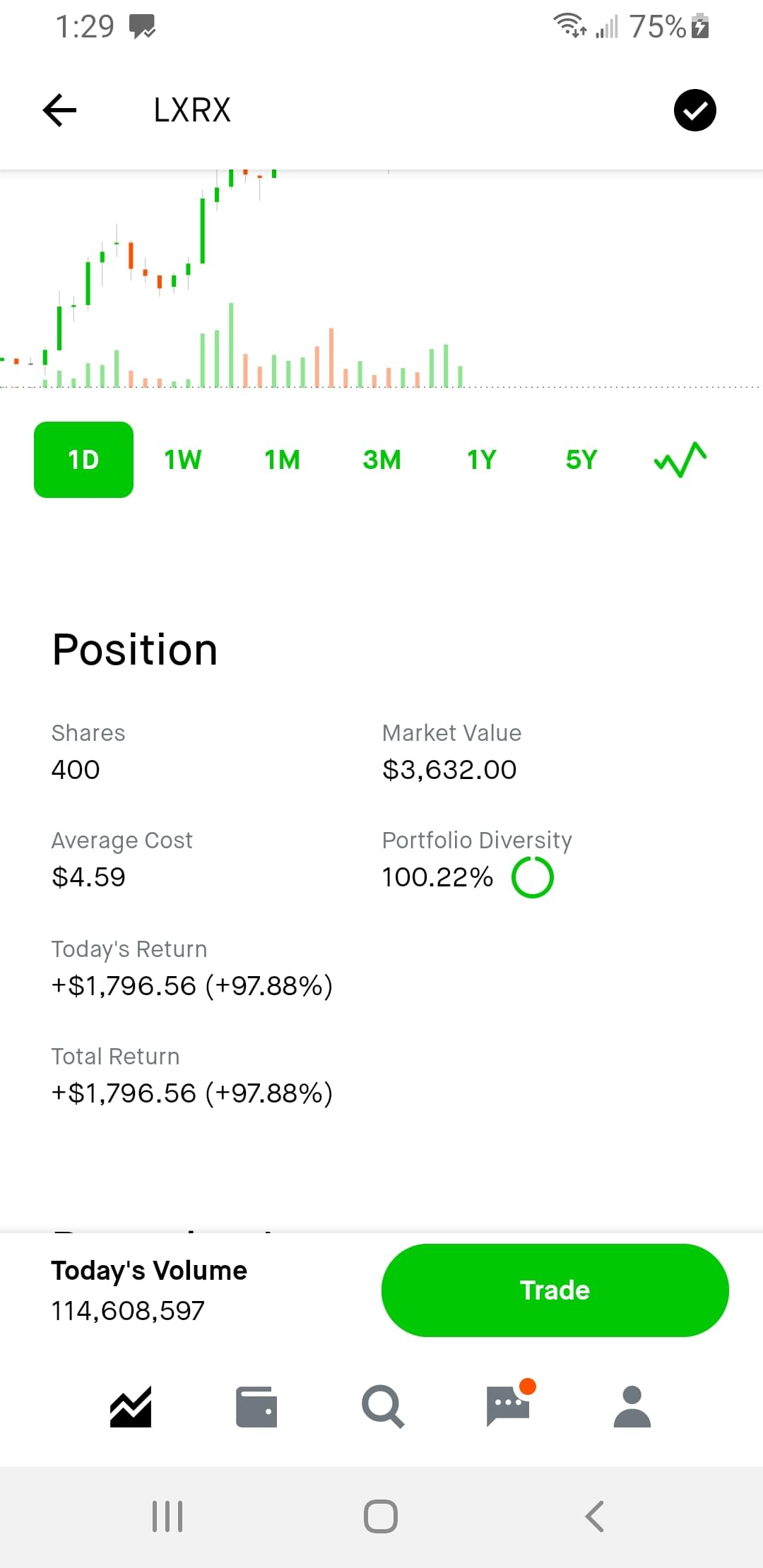The height and width of the screenshot is (1568, 763).
Task: Open the search magnifier tab
Action: point(382,1406)
